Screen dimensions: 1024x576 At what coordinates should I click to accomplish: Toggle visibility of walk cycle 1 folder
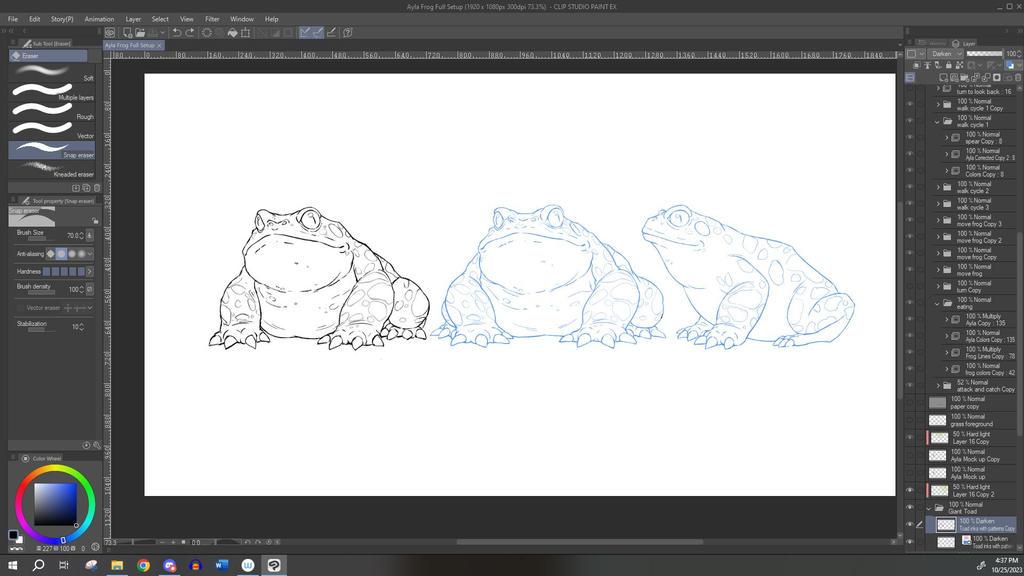click(909, 121)
